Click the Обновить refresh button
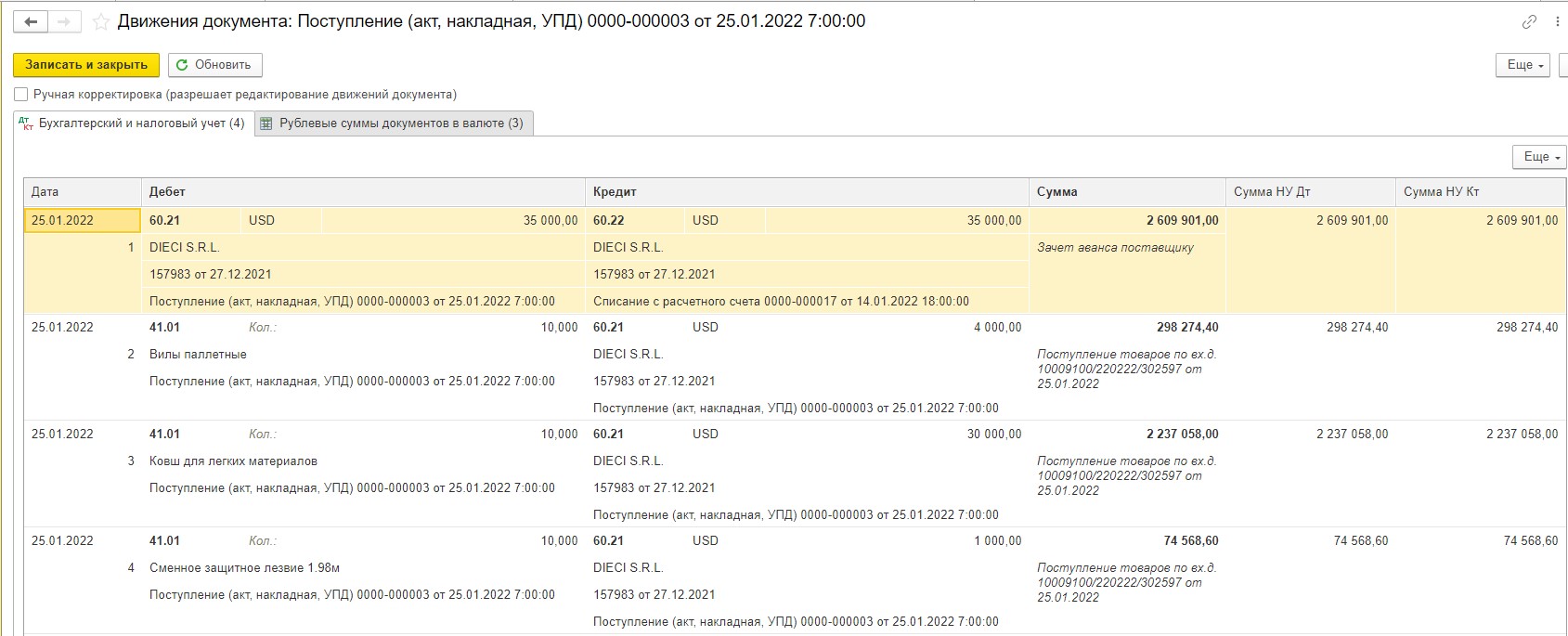Image resolution: width=1568 pixels, height=636 pixels. click(x=214, y=65)
